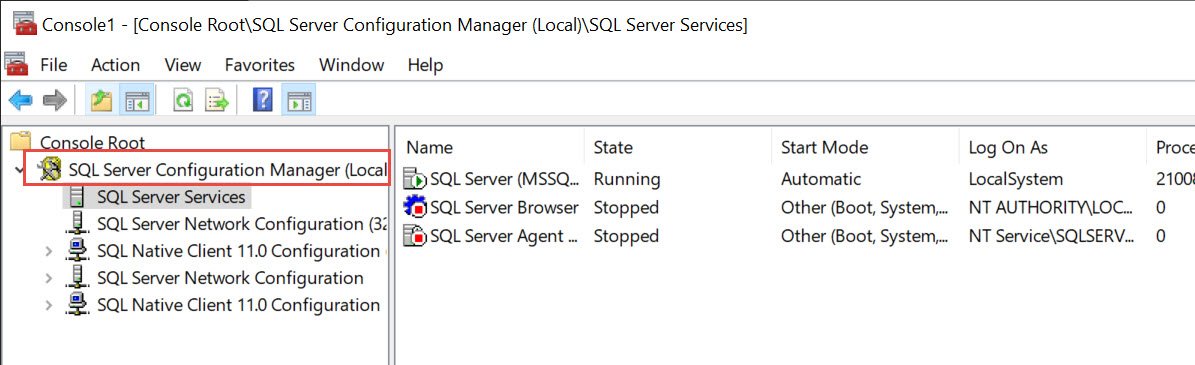Image resolution: width=1195 pixels, height=365 pixels.
Task: Select SQL Server Services tree item
Action: coord(171,197)
